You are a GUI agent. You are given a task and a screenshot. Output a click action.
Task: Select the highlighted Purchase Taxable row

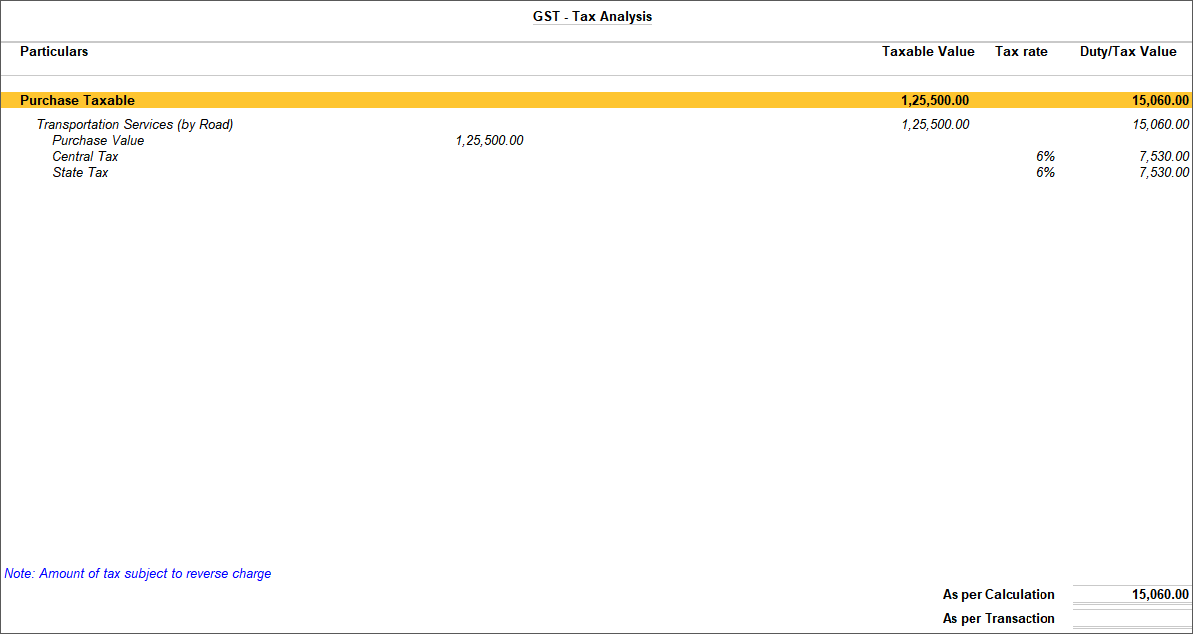(x=77, y=100)
